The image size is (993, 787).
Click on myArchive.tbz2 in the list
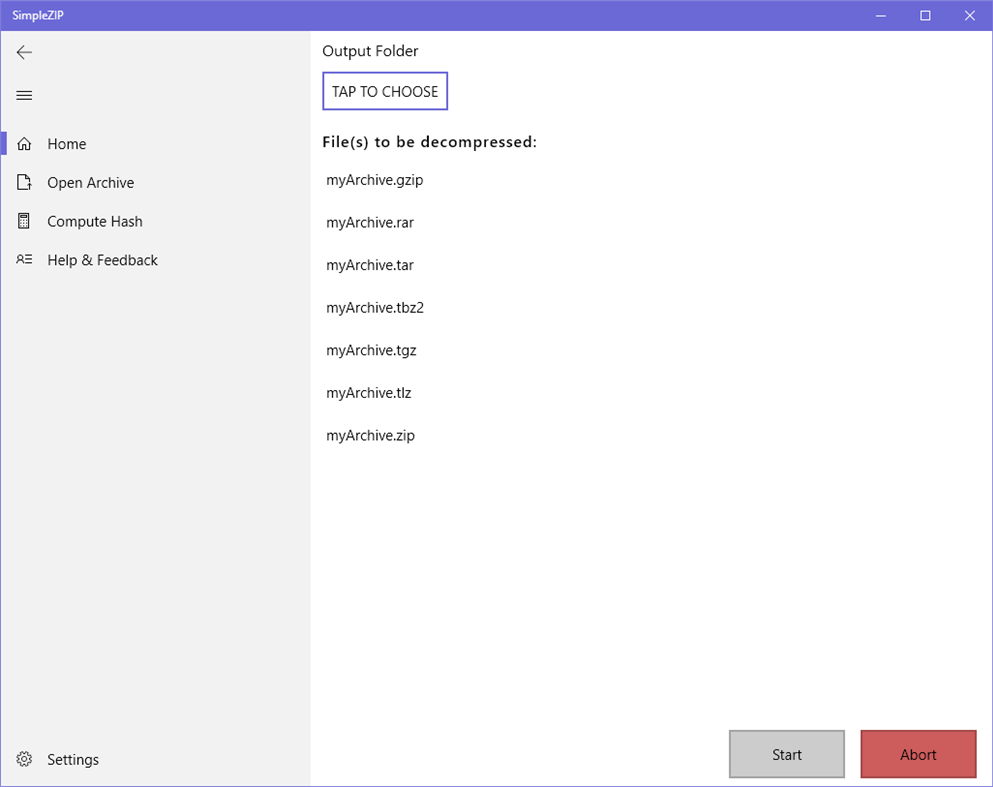[375, 307]
